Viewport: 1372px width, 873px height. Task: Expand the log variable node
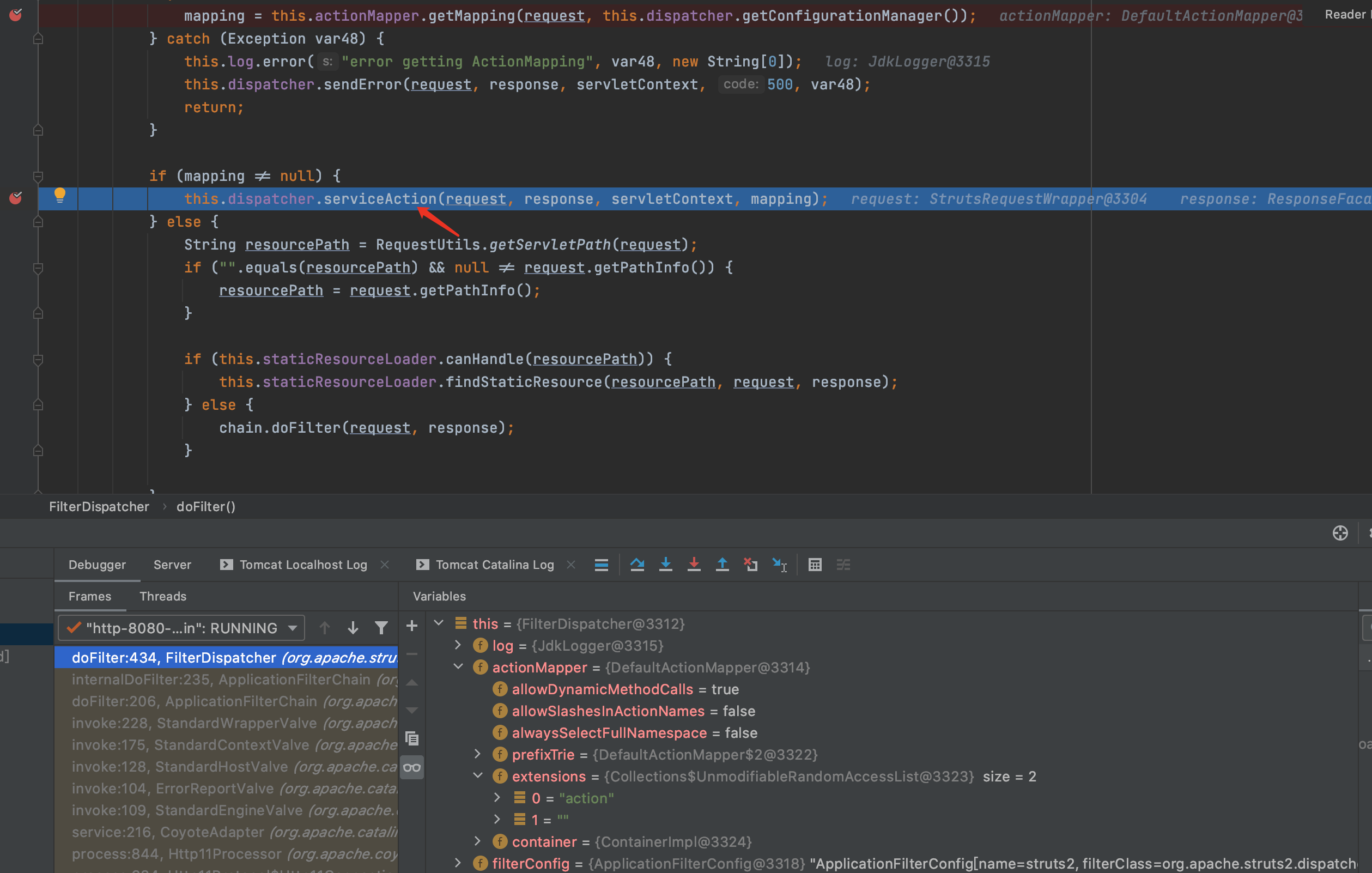pos(458,645)
